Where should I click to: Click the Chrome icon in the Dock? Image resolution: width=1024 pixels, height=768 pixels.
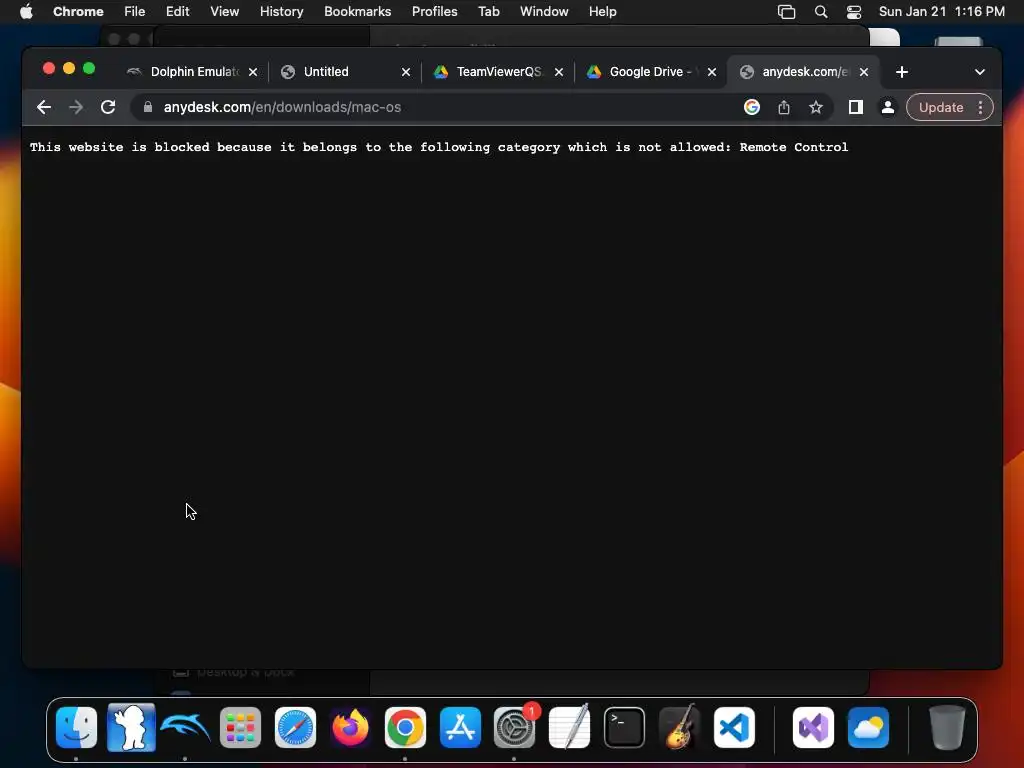point(405,728)
